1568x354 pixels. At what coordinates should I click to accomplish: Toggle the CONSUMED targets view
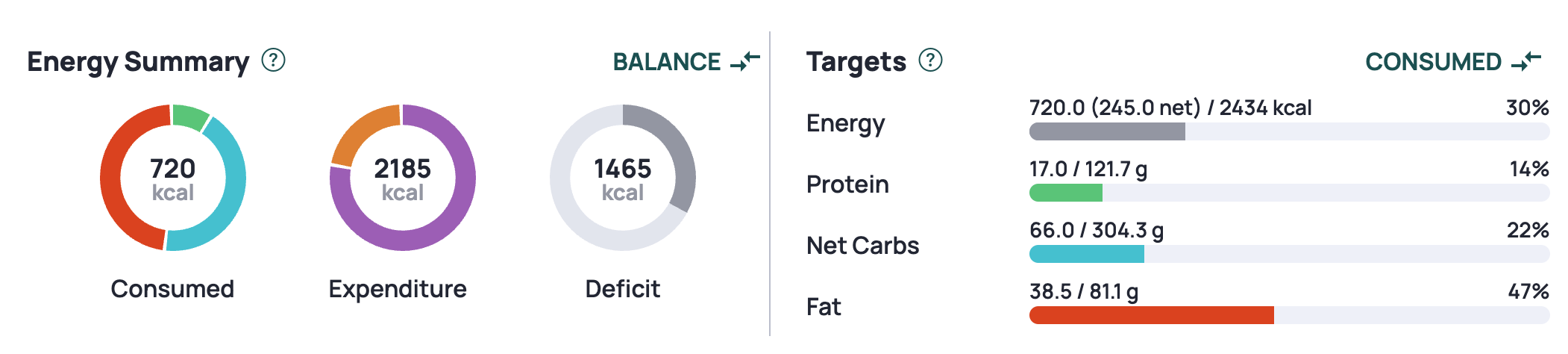click(x=1433, y=62)
